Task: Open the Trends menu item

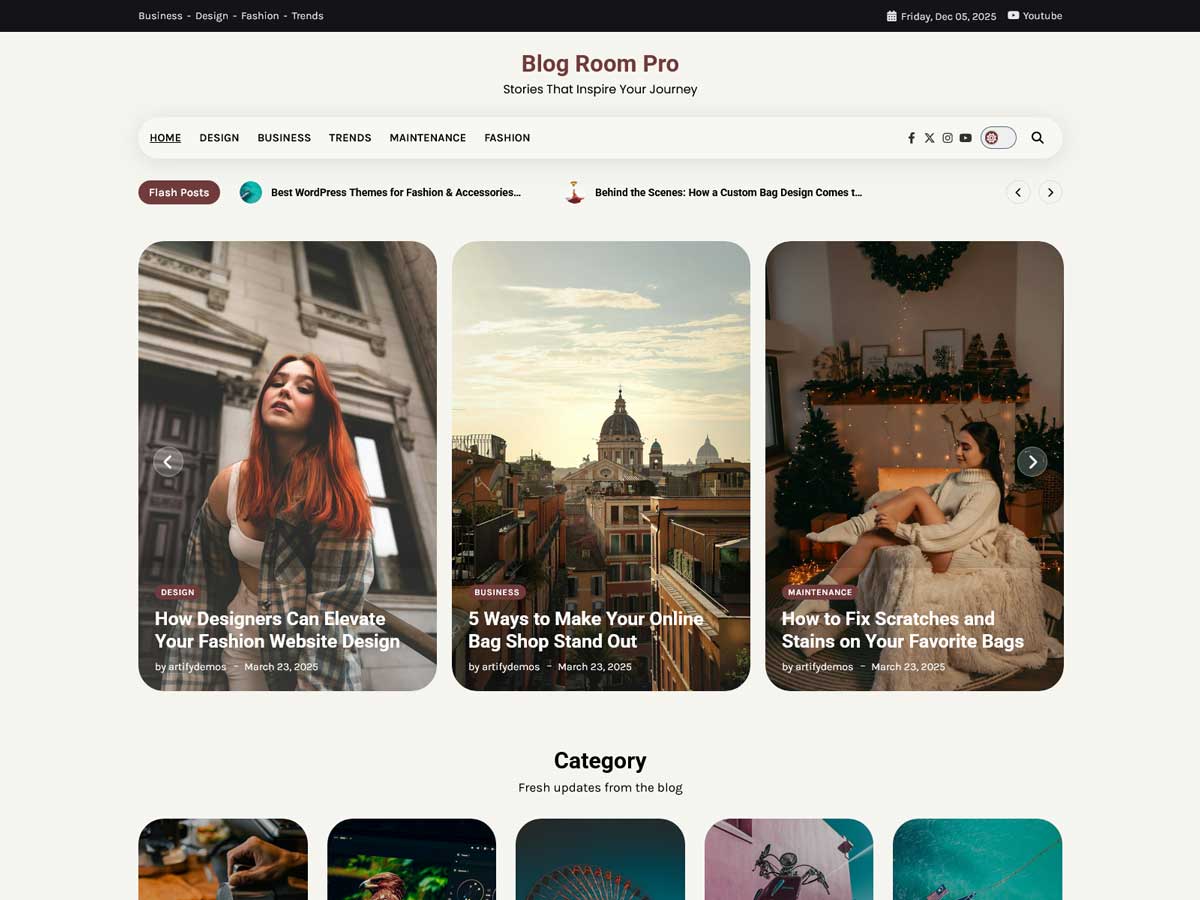Action: click(x=350, y=138)
